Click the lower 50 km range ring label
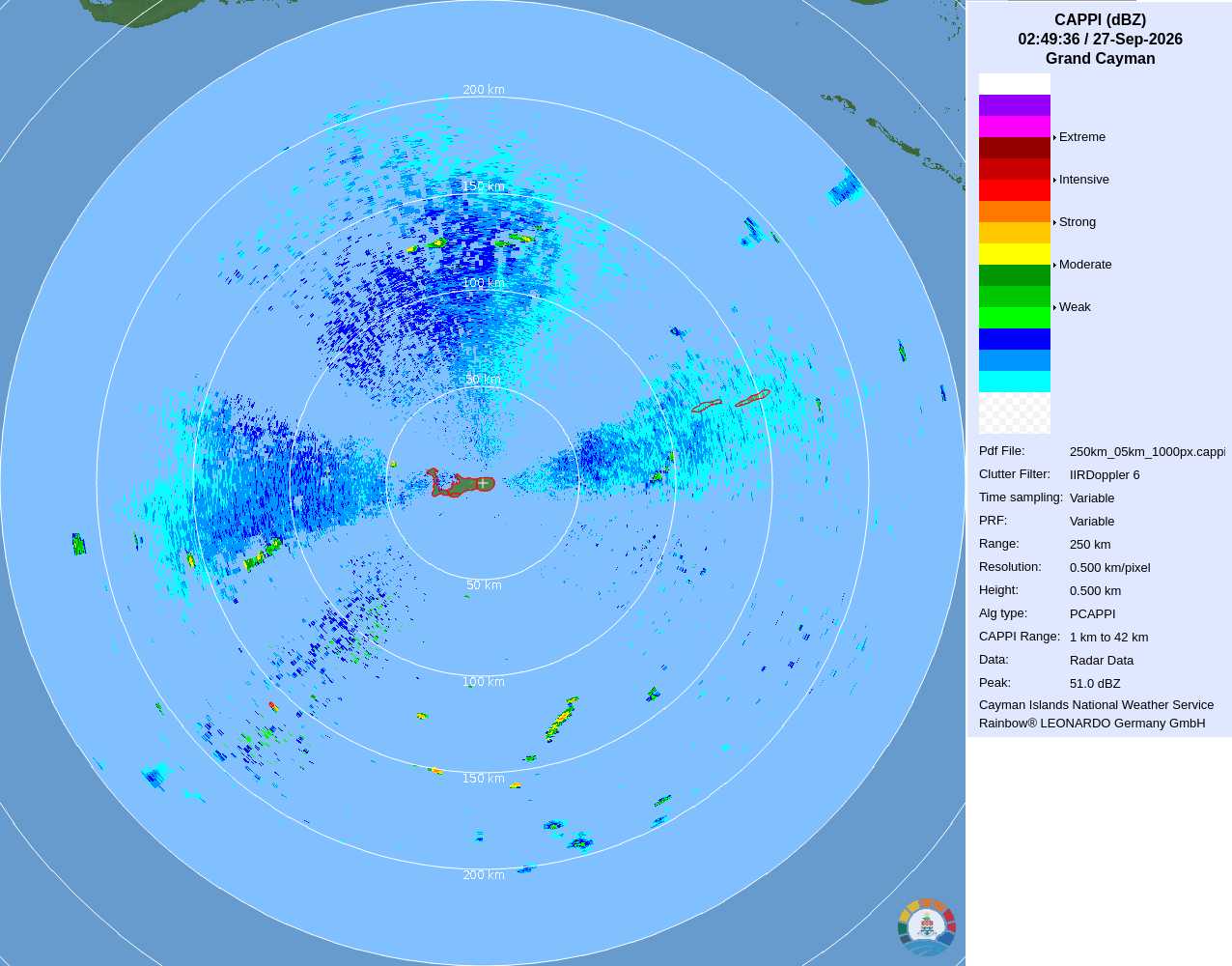Viewport: 1232px width, 966px height. [x=484, y=585]
